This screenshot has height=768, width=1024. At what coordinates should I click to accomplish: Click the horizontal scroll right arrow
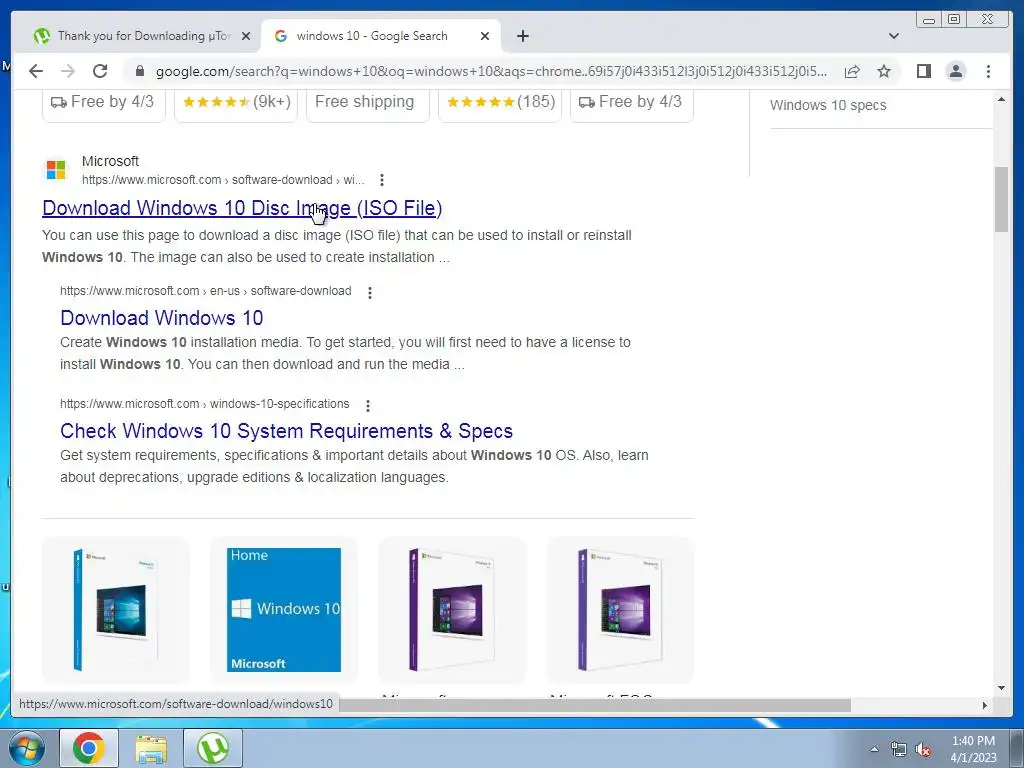[x=985, y=705]
